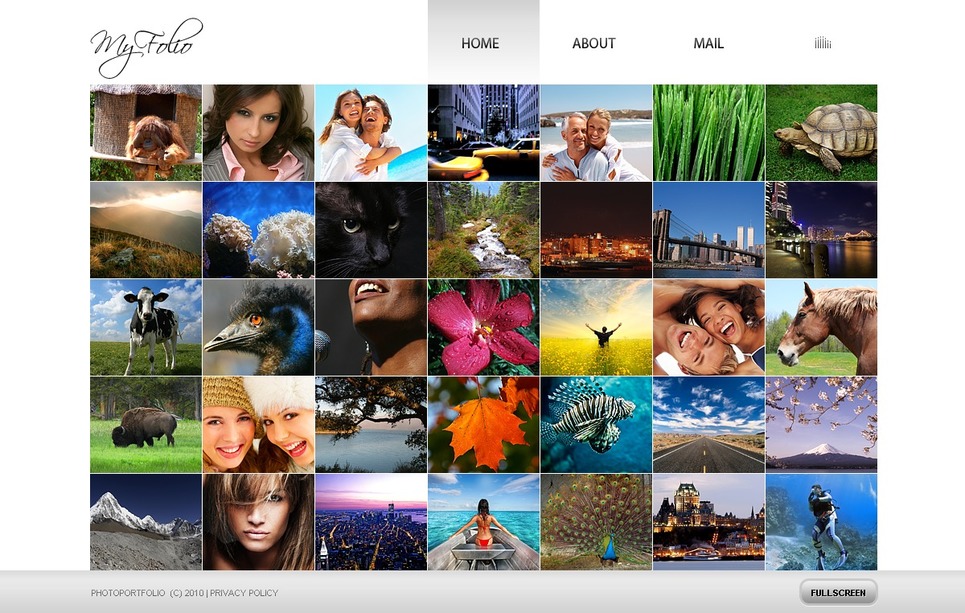Activate the FULLSCREEN button
The height and width of the screenshot is (613, 965).
pyautogui.click(x=838, y=593)
